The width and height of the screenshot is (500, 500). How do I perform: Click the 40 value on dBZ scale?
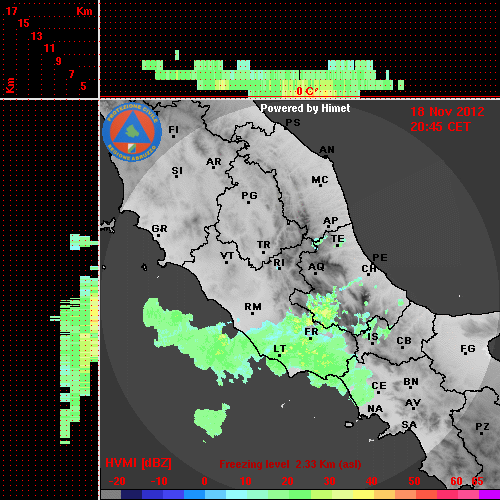pyautogui.click(x=372, y=481)
